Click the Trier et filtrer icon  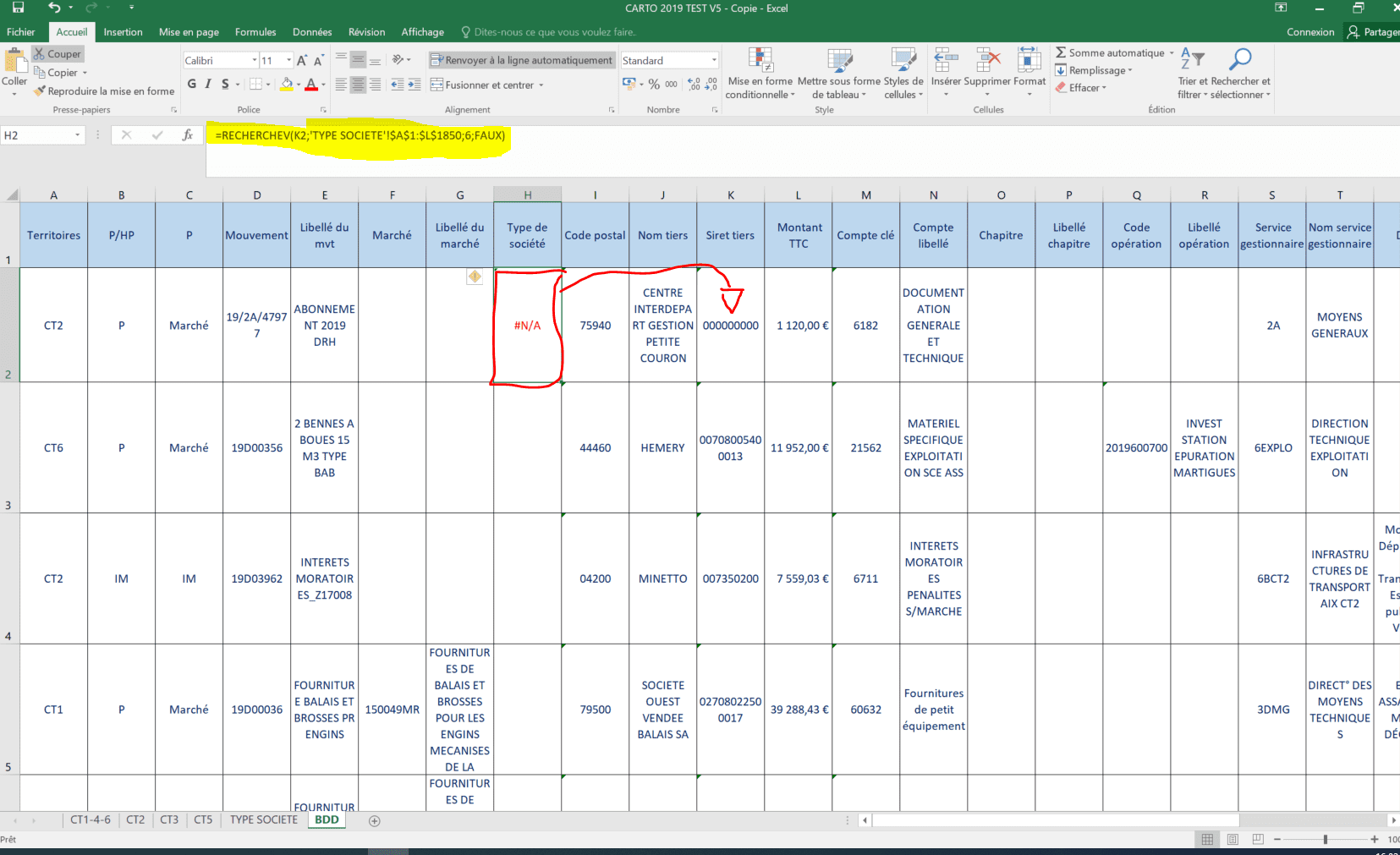tap(1192, 59)
